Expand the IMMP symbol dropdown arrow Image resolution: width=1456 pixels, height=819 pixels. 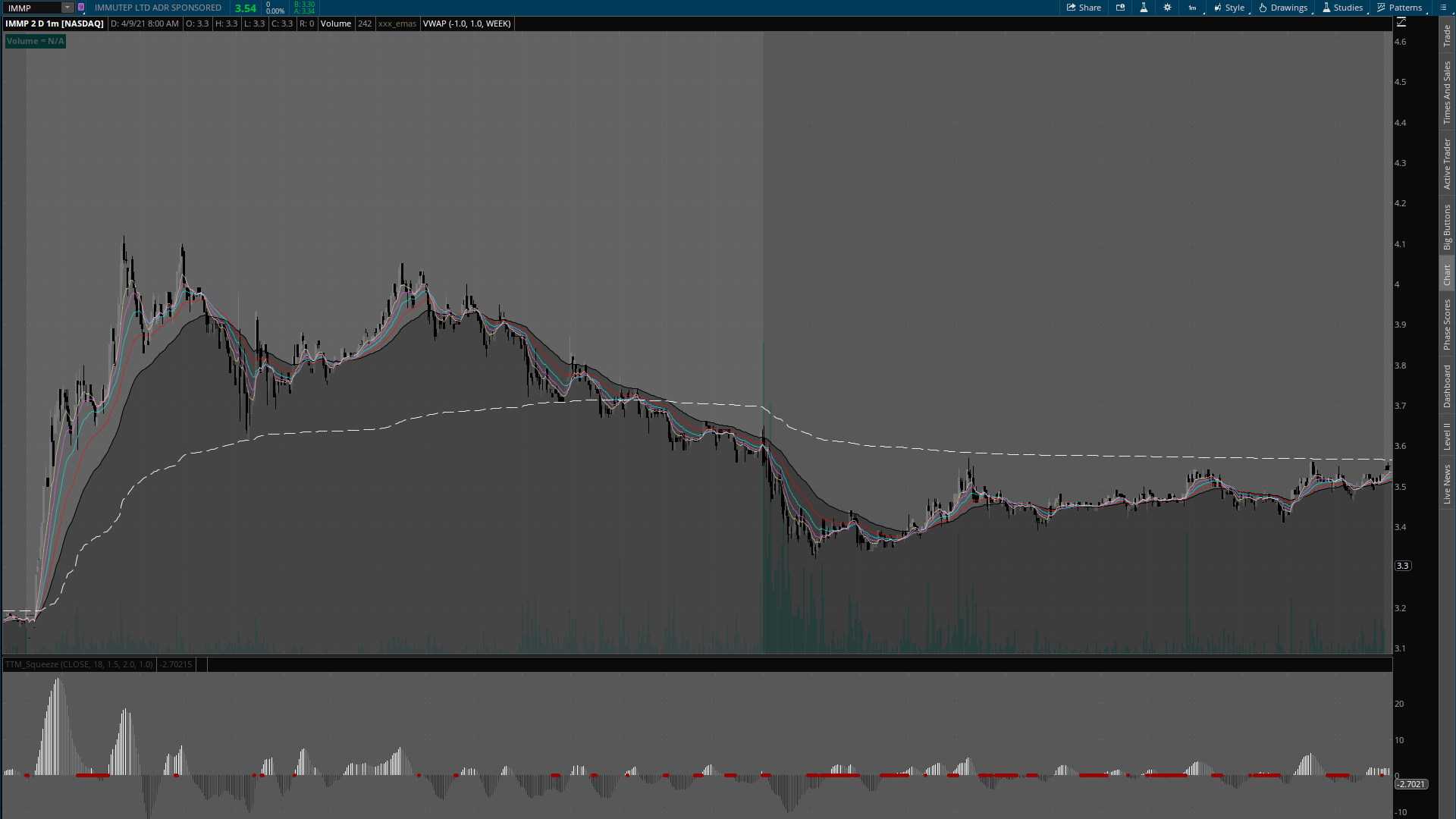67,8
